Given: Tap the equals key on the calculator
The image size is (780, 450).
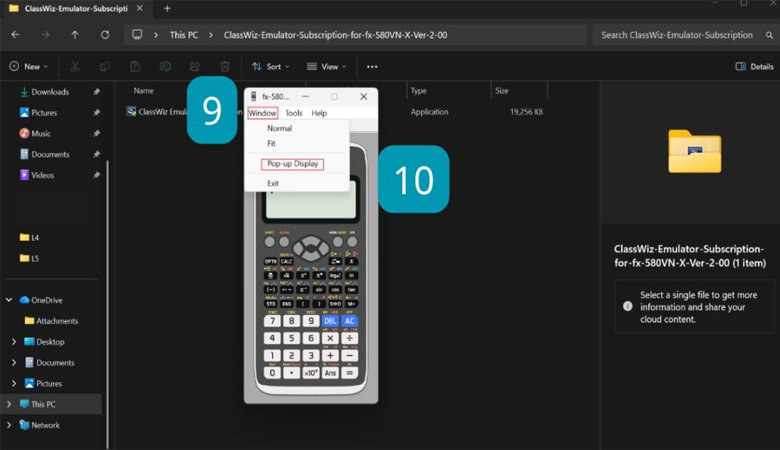Looking at the screenshot, I should pos(350,372).
